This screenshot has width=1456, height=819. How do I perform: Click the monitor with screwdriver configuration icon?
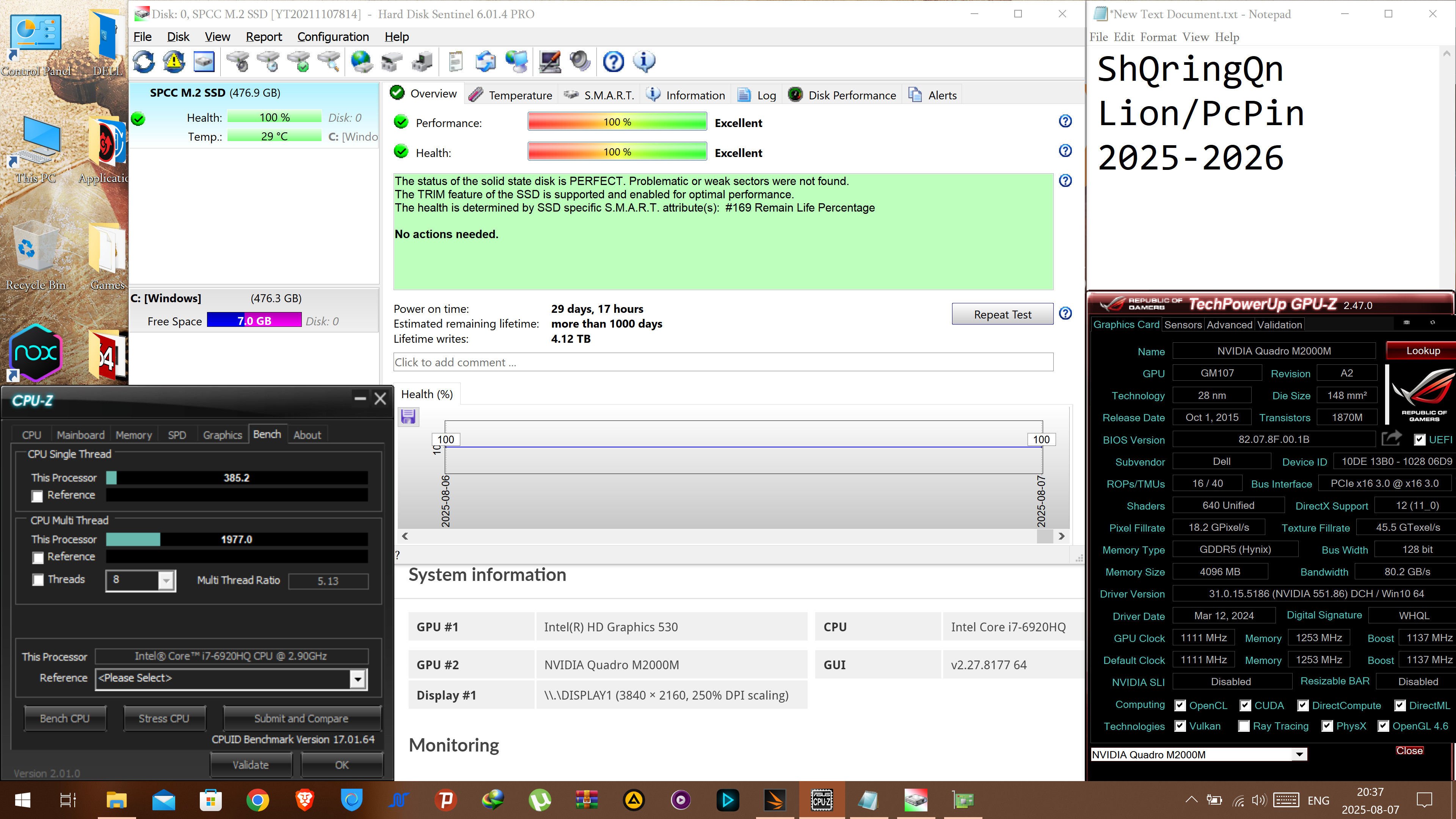550,61
